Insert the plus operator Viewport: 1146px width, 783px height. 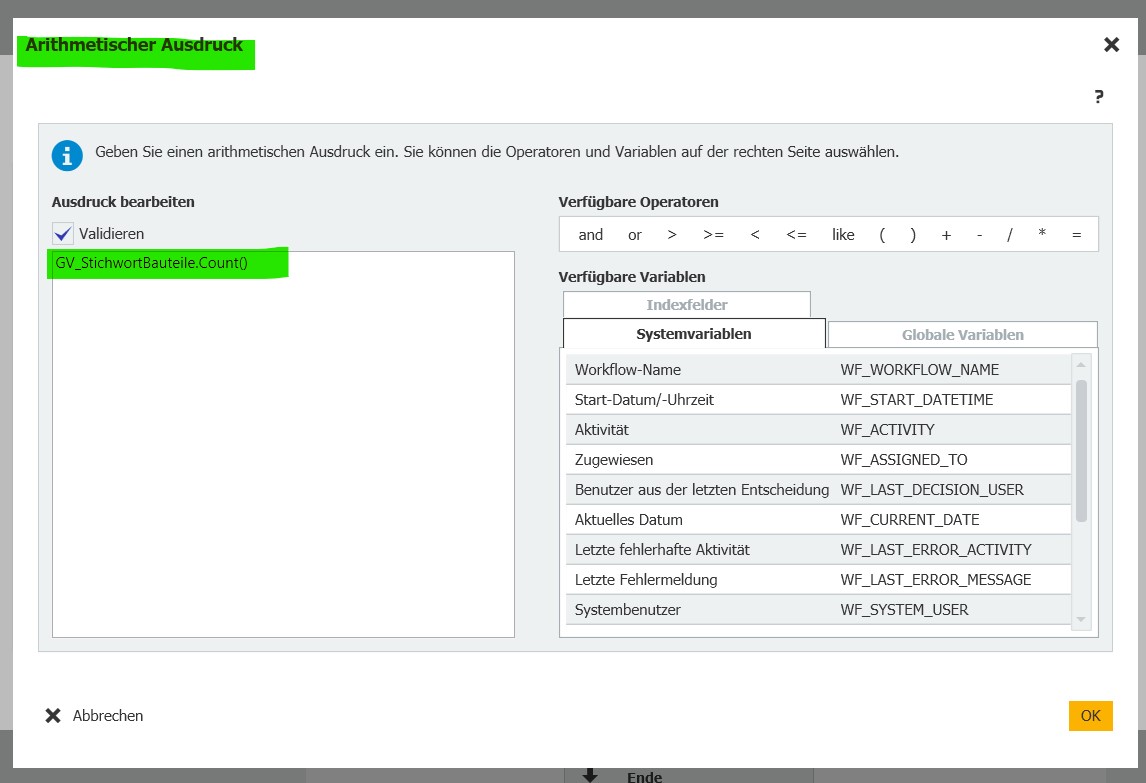coord(946,235)
